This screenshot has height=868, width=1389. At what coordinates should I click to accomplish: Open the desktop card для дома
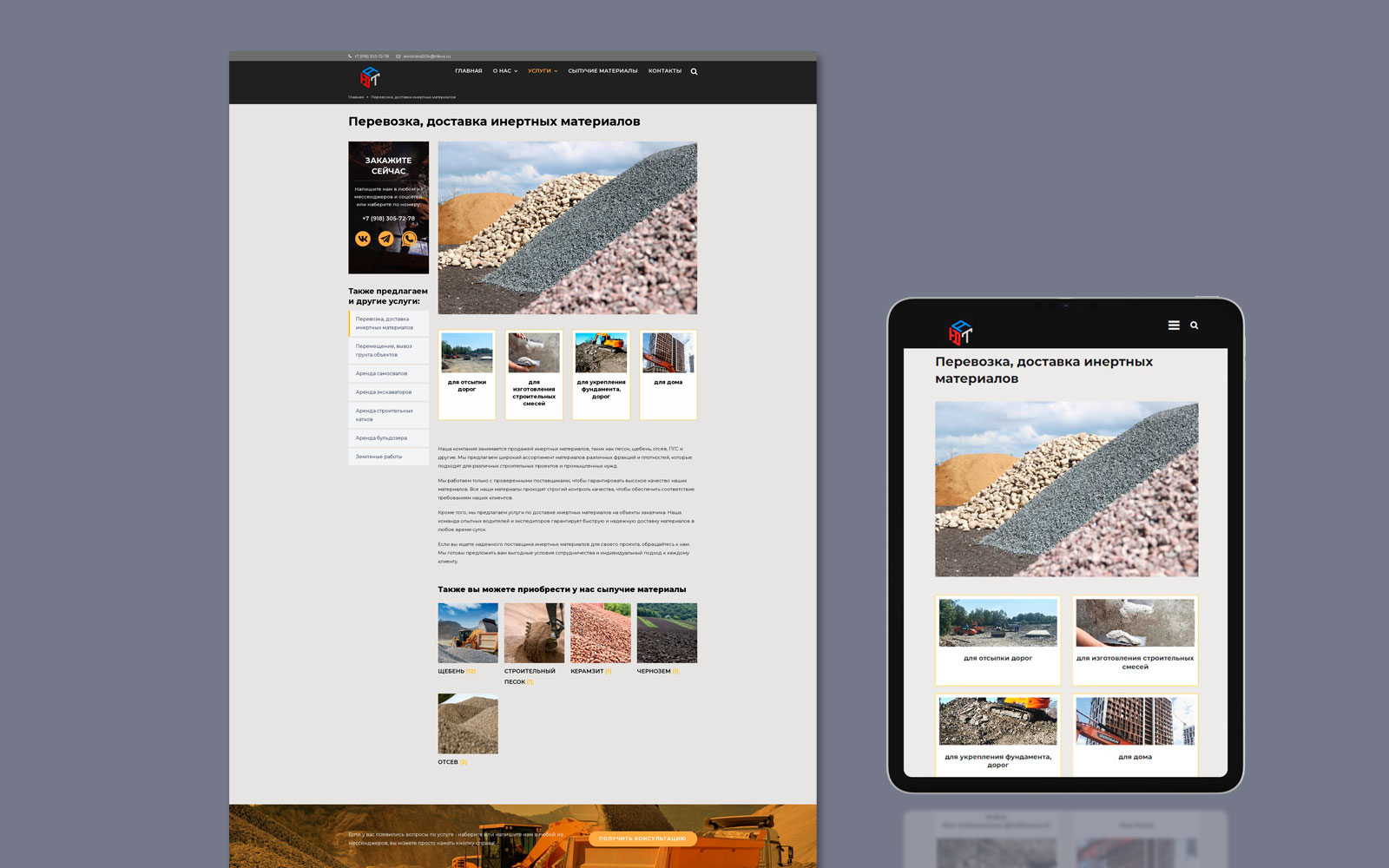point(668,375)
